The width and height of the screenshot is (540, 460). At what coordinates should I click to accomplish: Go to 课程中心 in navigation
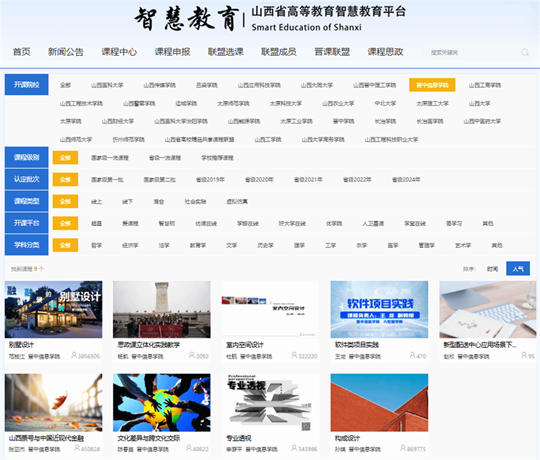(119, 52)
